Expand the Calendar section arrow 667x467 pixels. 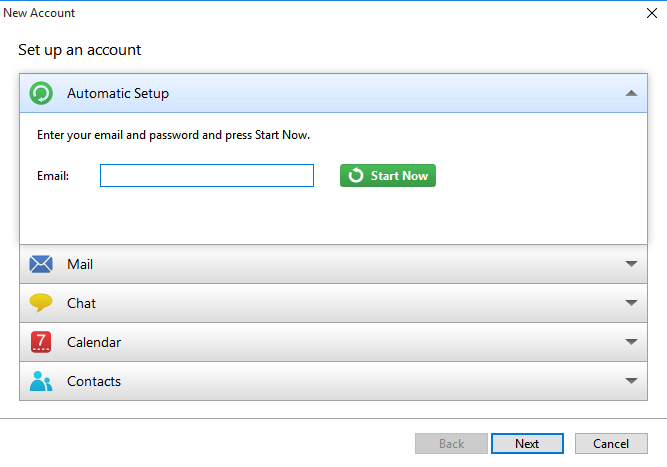tap(631, 342)
